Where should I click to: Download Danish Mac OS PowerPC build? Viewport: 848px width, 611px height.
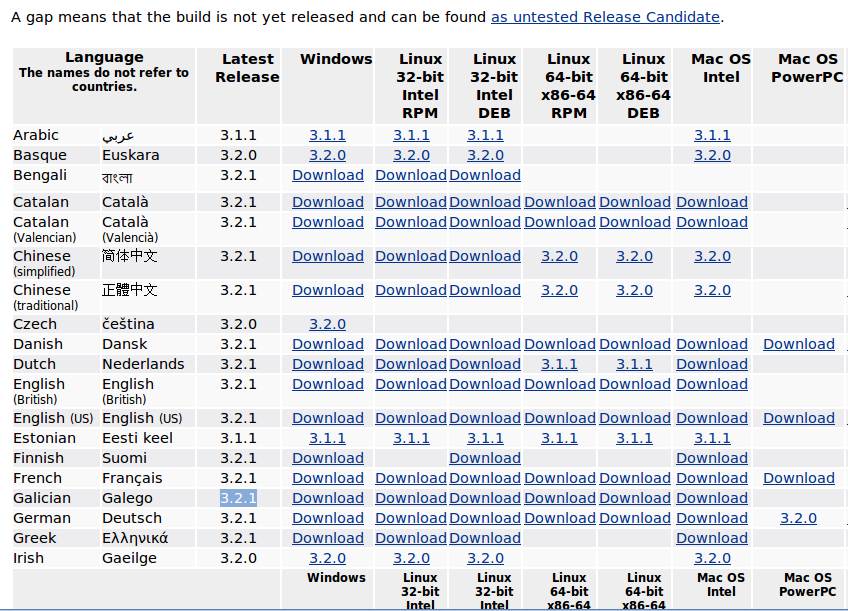(798, 344)
